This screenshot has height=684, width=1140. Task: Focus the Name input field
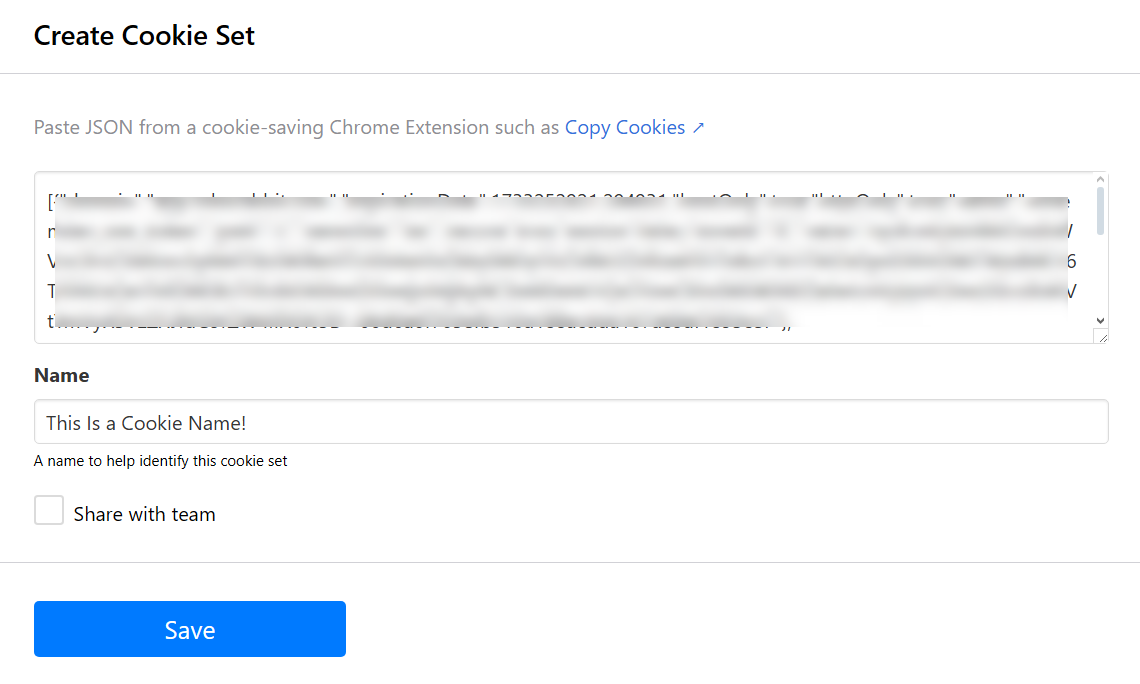[571, 422]
